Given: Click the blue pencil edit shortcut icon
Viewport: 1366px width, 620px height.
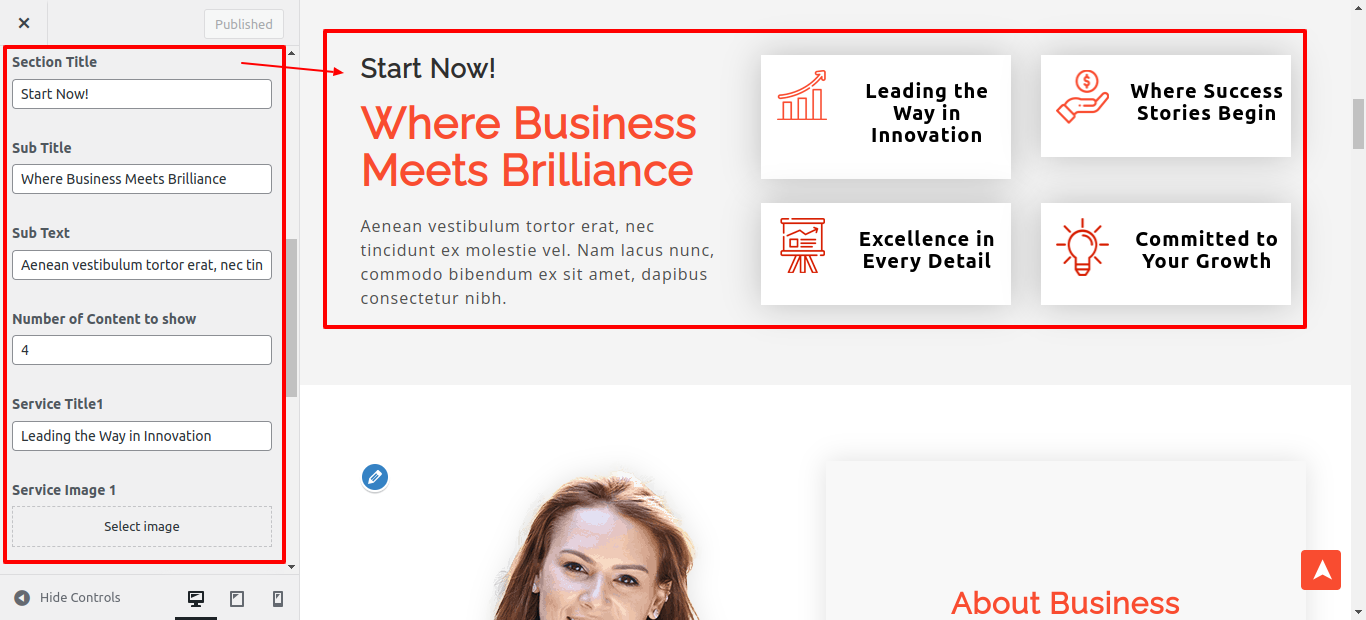Looking at the screenshot, I should pos(375,477).
